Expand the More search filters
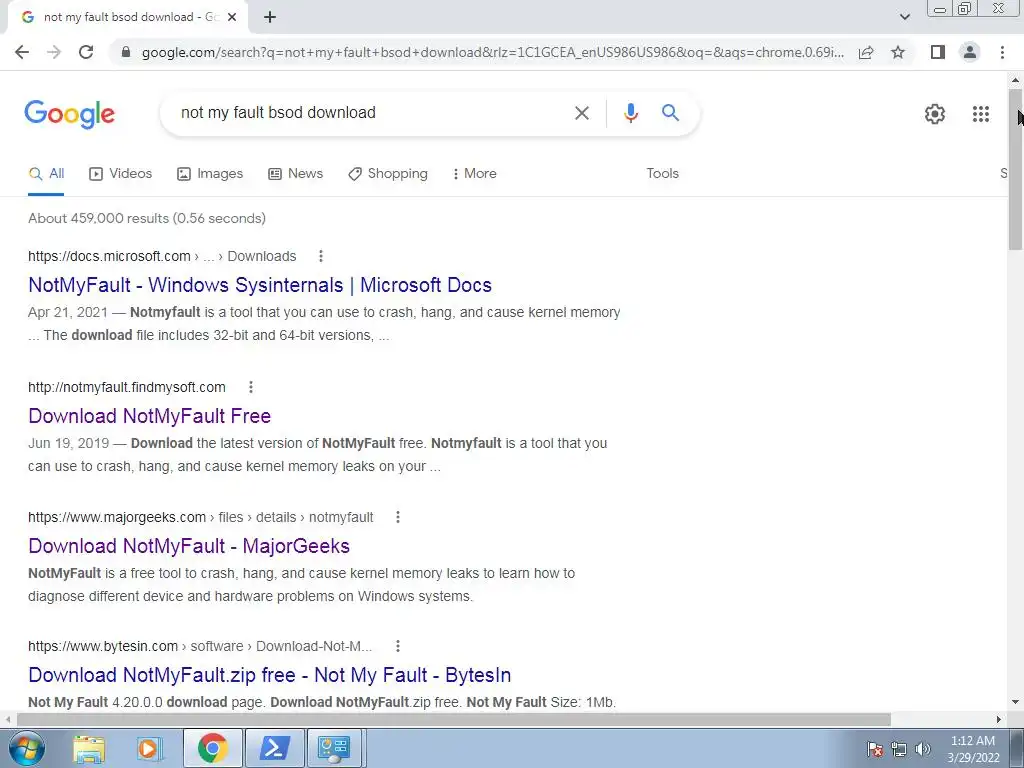 point(475,173)
